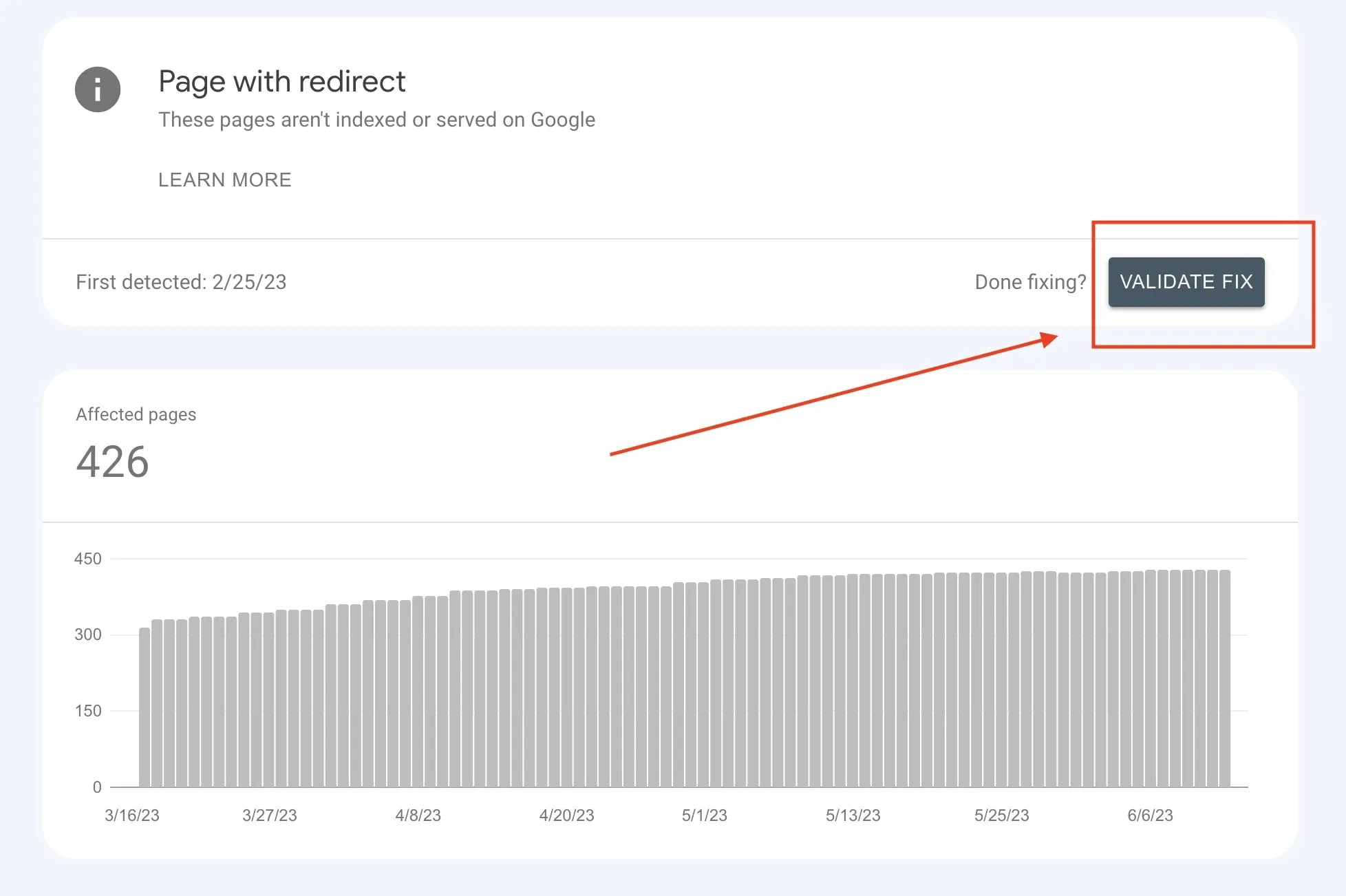1346x896 pixels.
Task: Select the 'First detected: 2/25/23' text
Action: 181,282
